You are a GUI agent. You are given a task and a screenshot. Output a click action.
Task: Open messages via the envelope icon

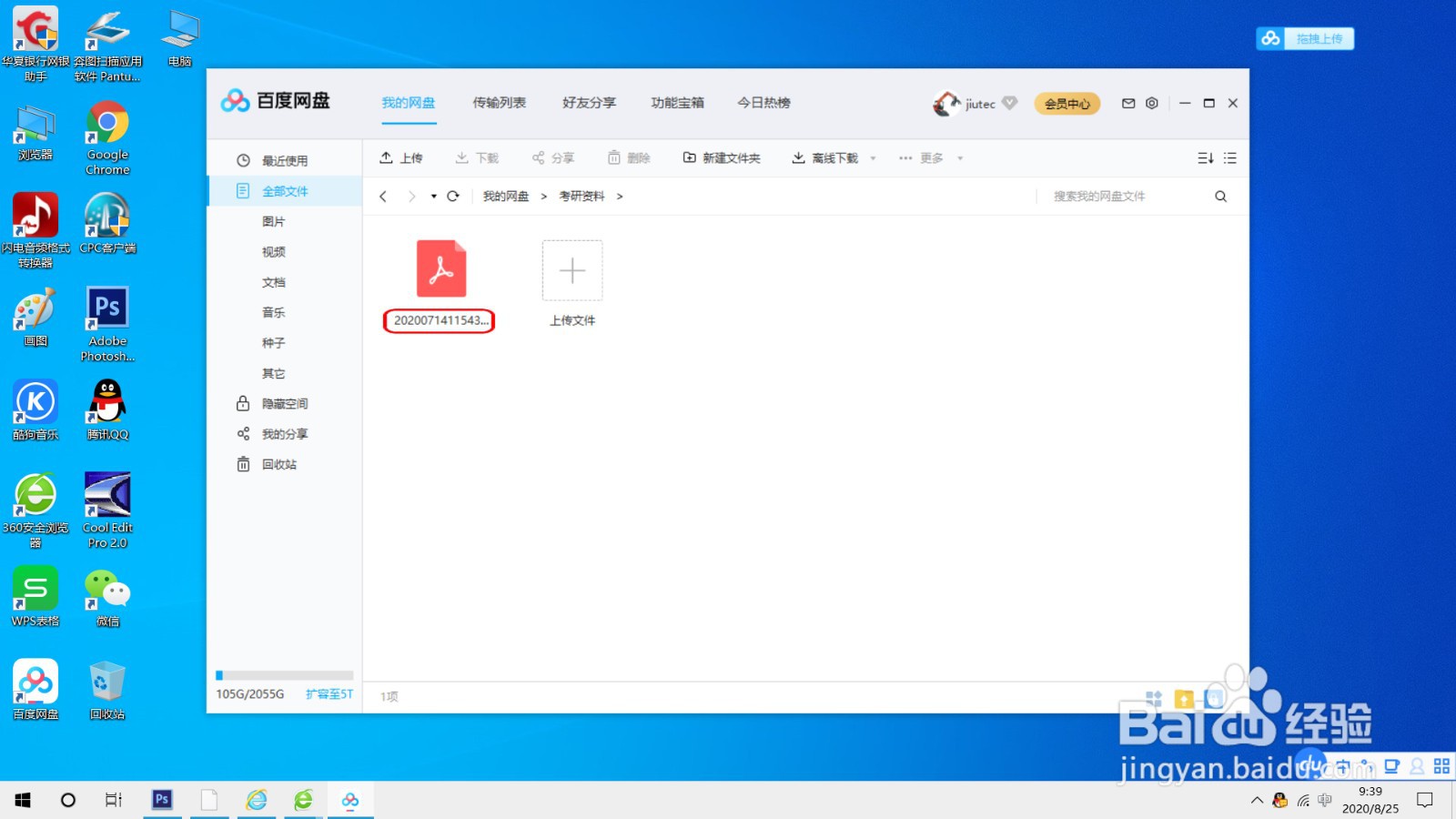click(x=1127, y=104)
